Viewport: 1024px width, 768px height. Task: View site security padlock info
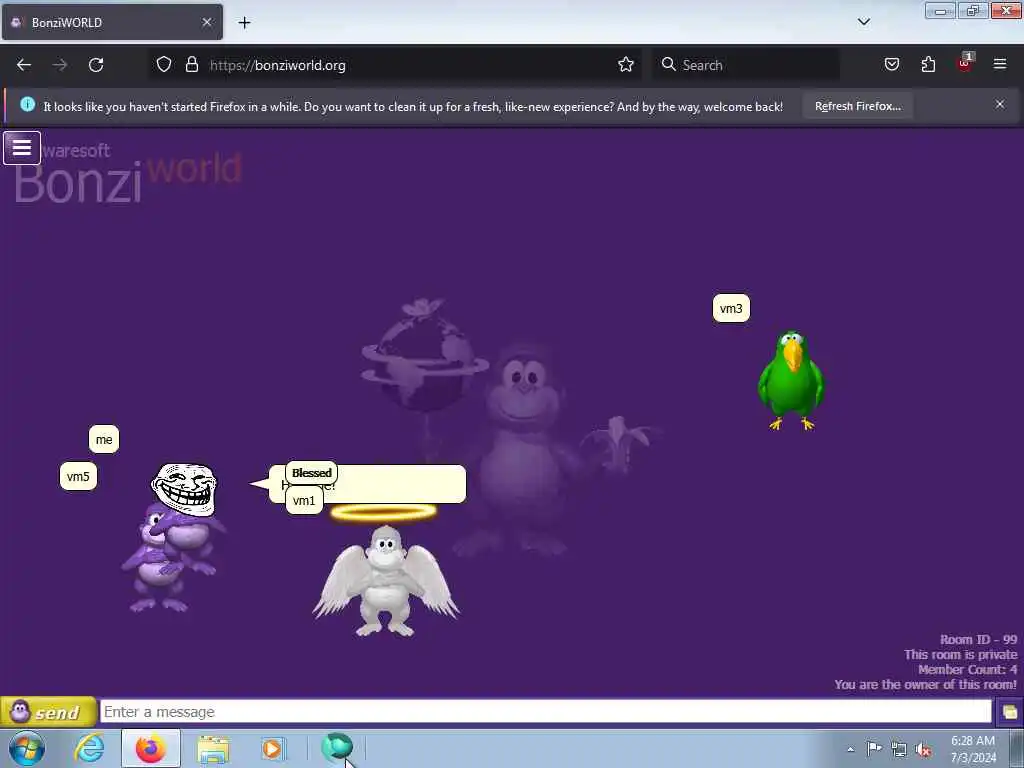[191, 65]
